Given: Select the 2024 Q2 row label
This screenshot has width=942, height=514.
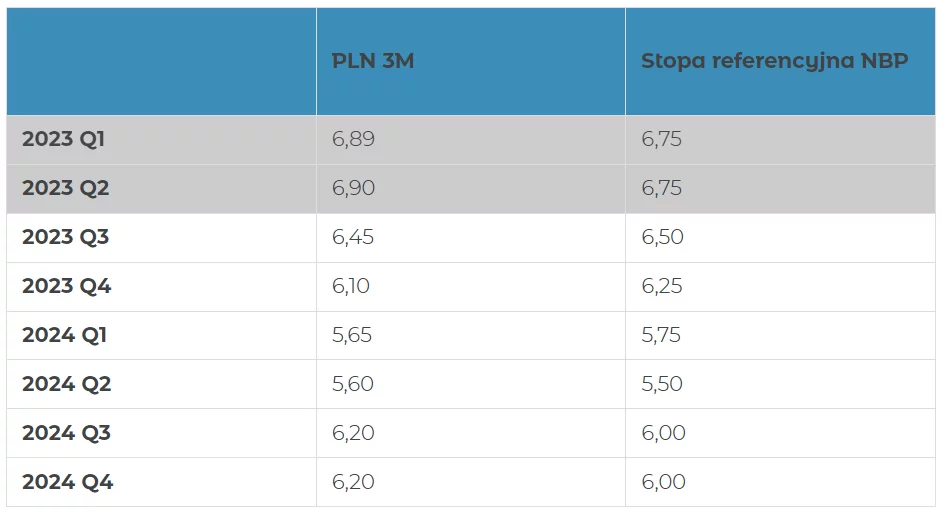Looking at the screenshot, I should (67, 384).
